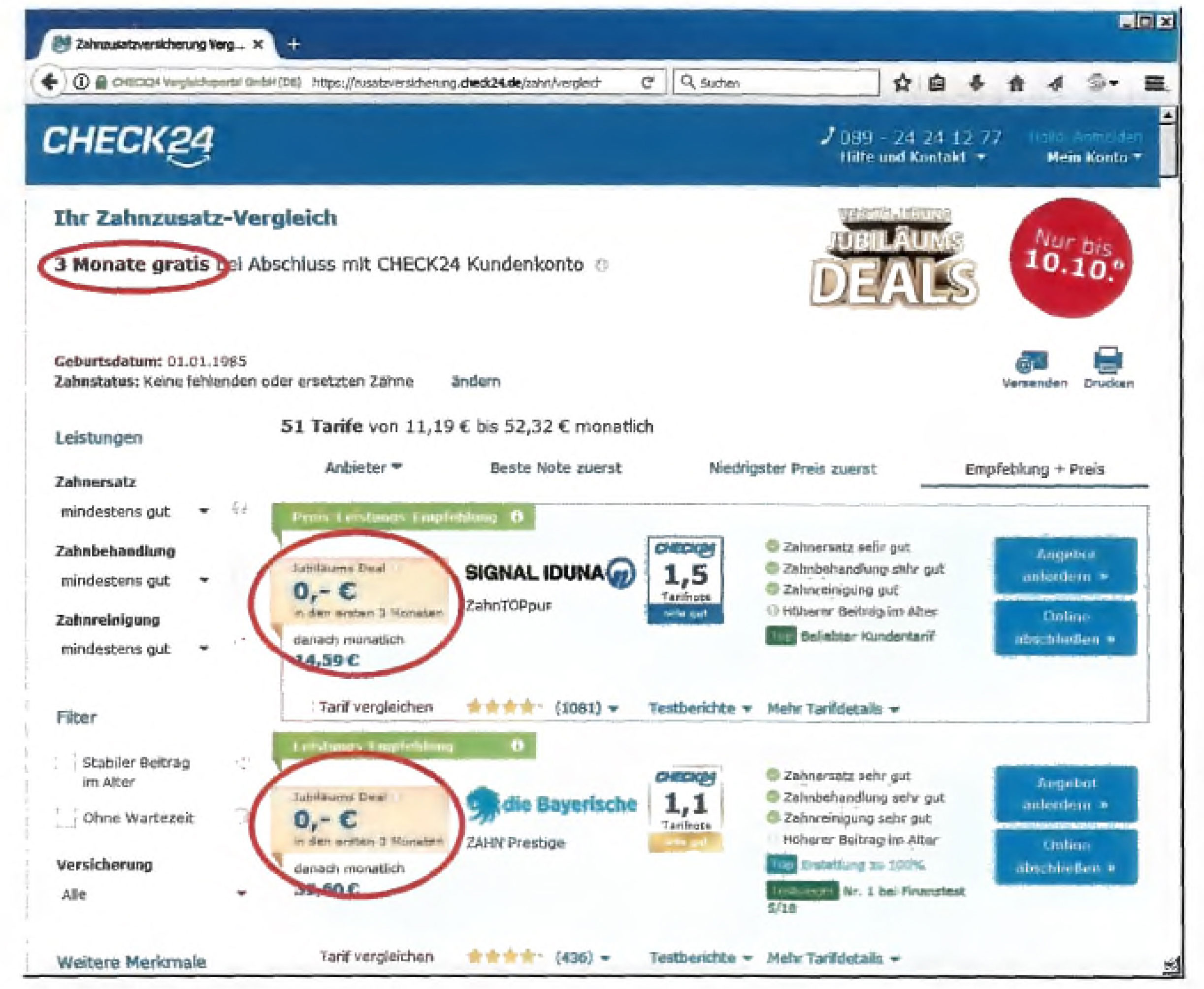Screen dimensions: 1204x989
Task: Open the Zahnbehandlung mindestens gut dropdown
Action: (135, 581)
